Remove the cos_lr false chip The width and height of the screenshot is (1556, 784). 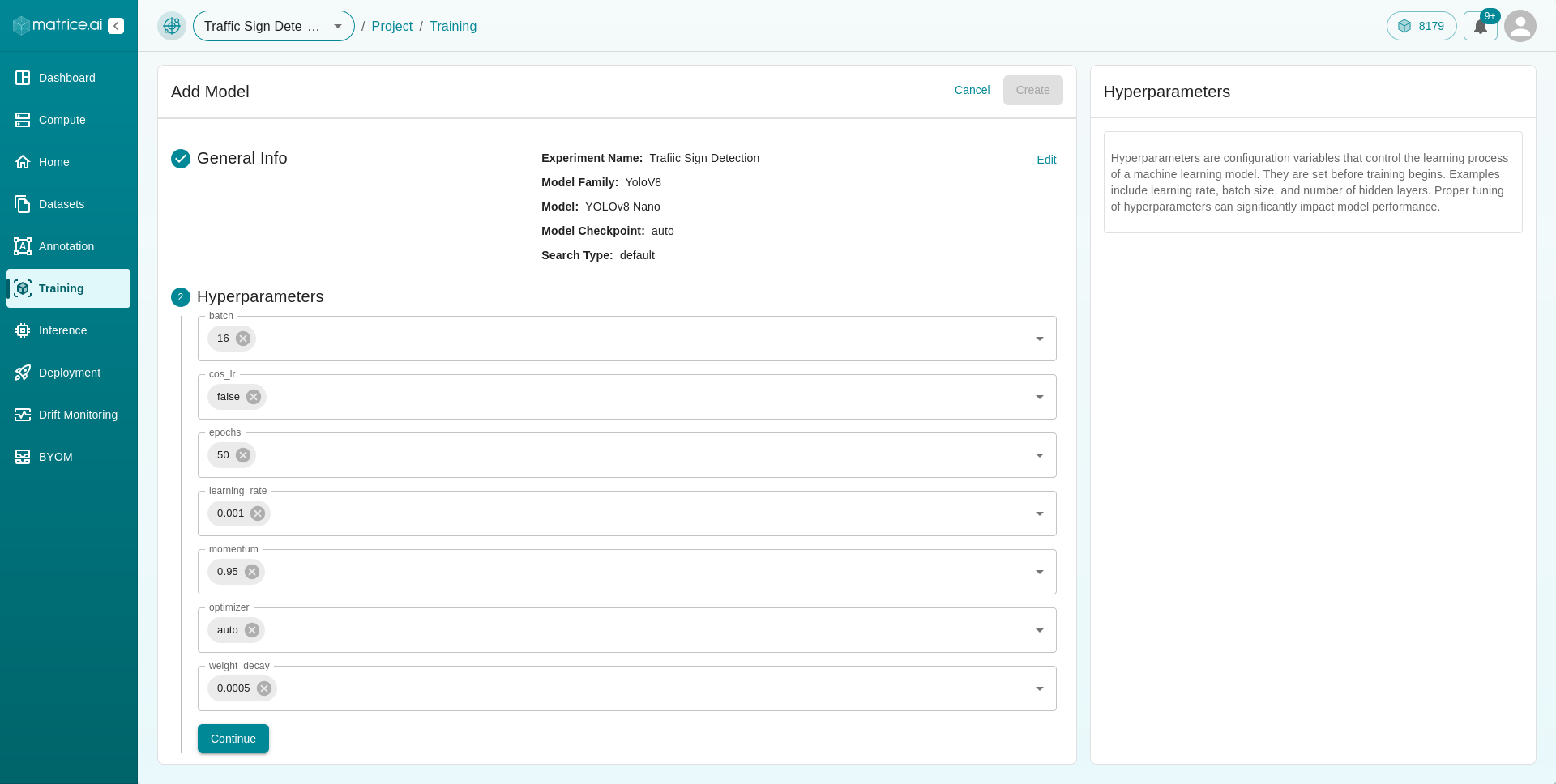[x=254, y=397]
